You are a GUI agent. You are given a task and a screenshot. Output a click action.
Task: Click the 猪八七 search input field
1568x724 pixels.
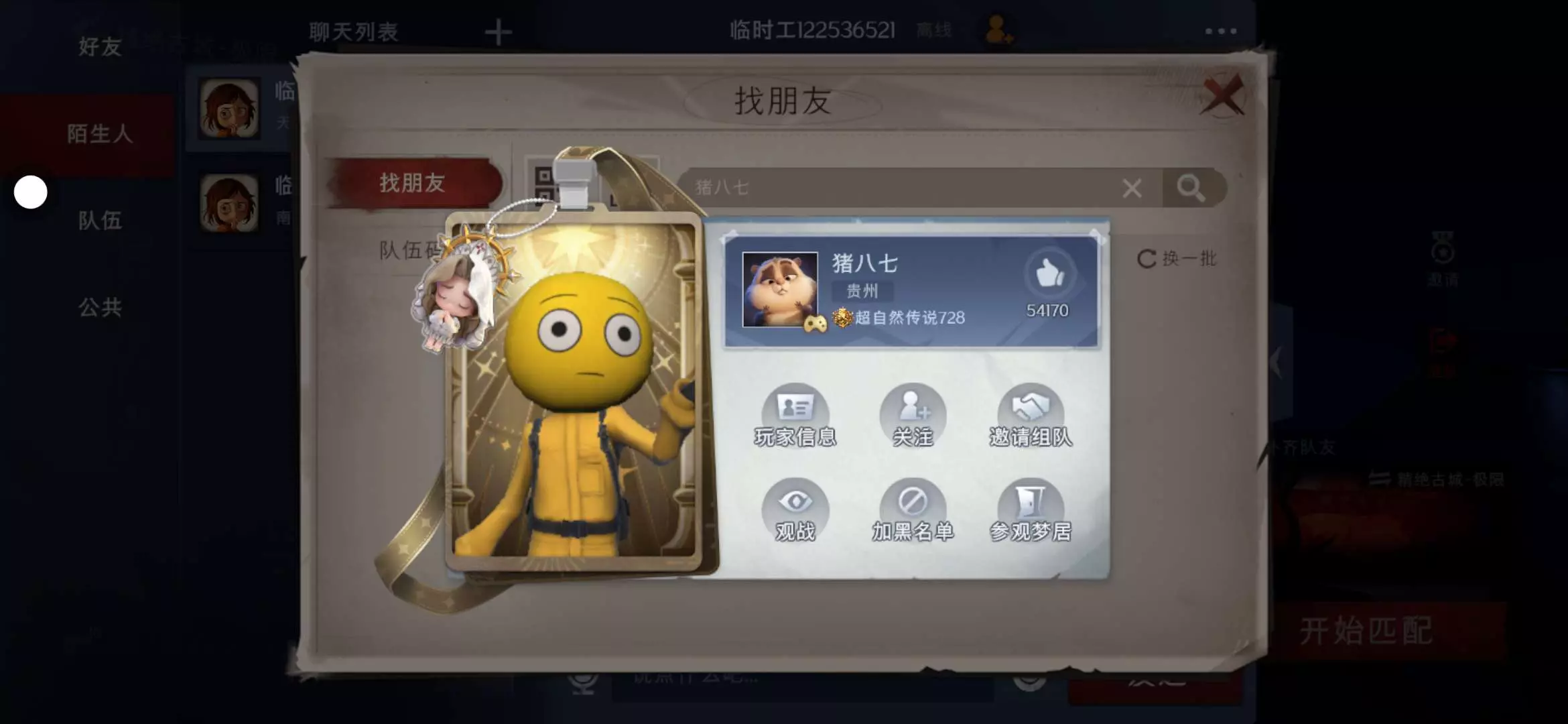pyautogui.click(x=898, y=188)
